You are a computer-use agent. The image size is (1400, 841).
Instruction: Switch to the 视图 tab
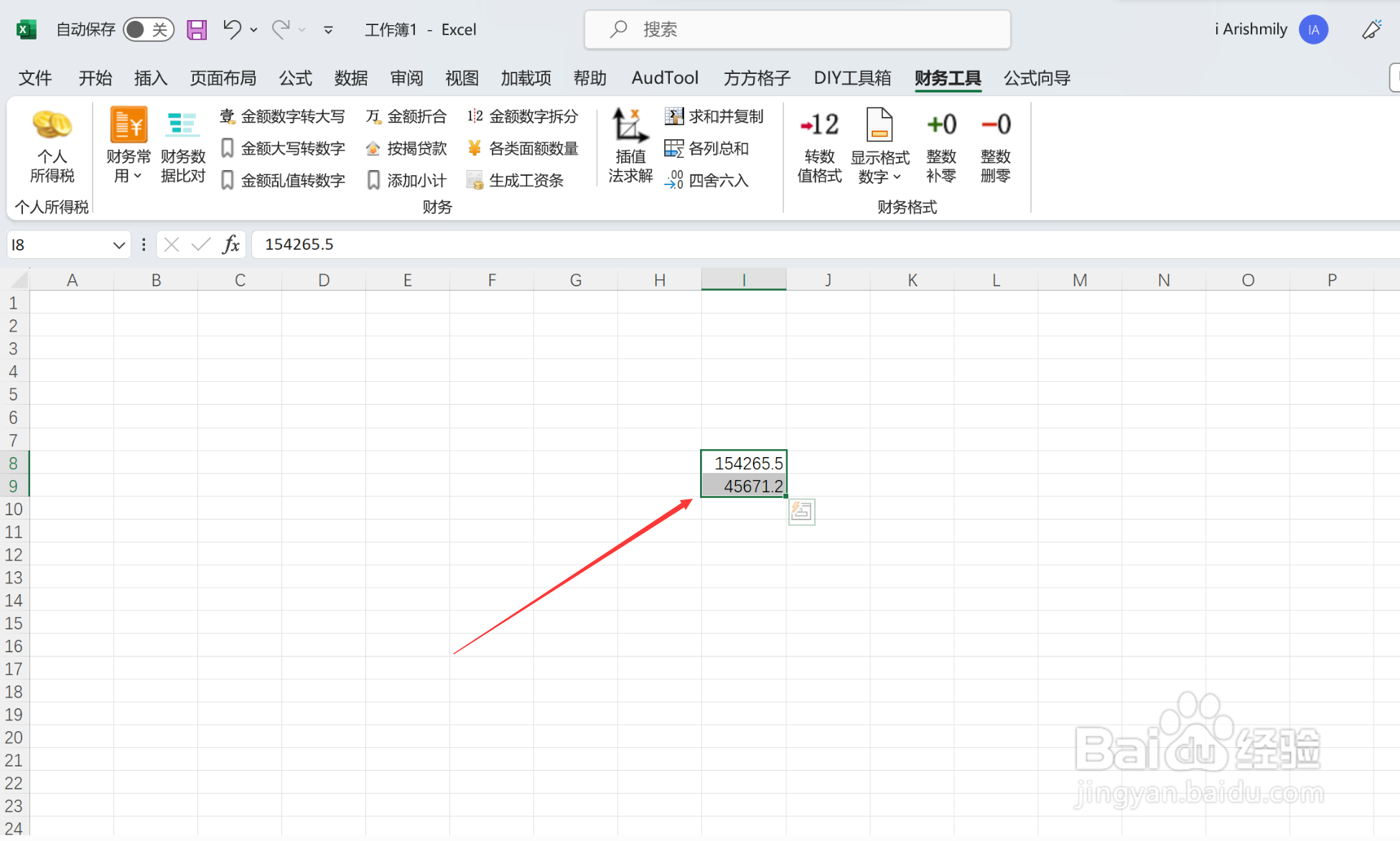click(x=462, y=77)
